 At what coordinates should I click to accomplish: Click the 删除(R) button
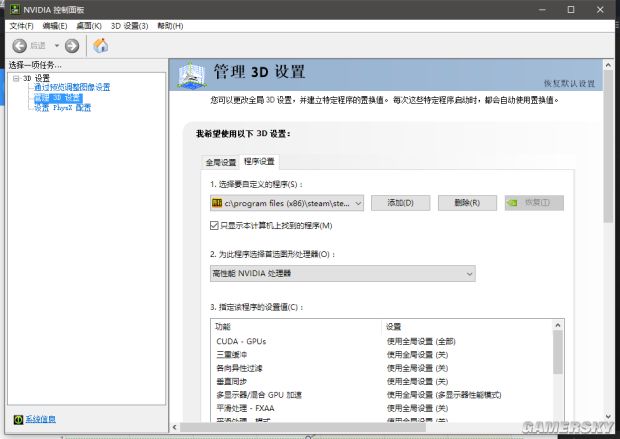pyautogui.click(x=467, y=203)
